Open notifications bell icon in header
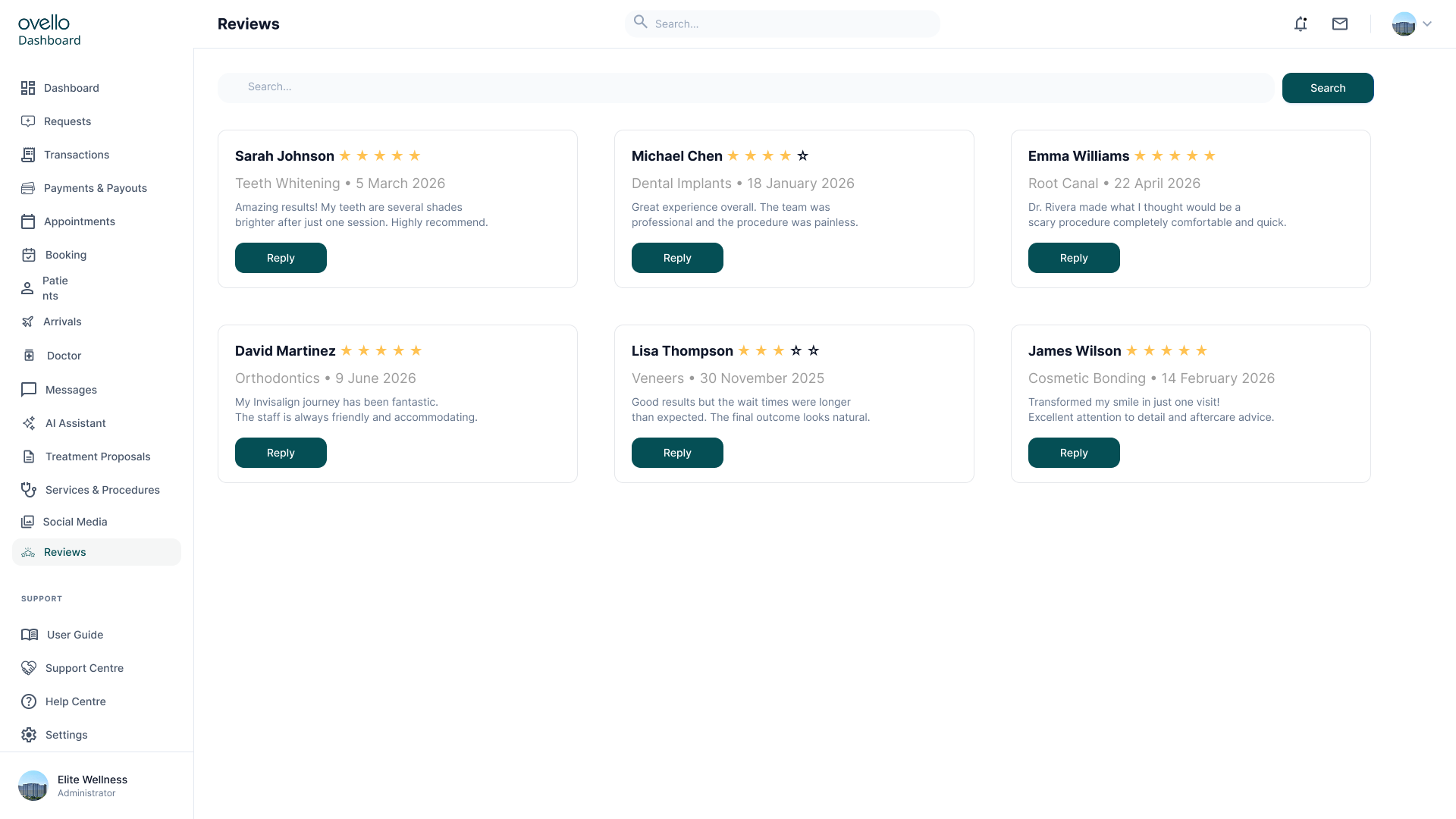This screenshot has height=819, width=1456. (1301, 24)
